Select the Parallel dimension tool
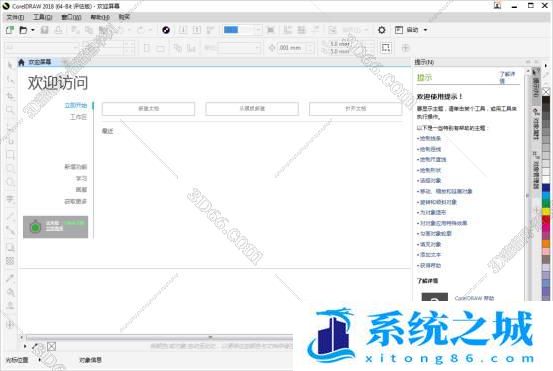Image resolution: width=553 pixels, height=371 pixels. tap(10, 216)
